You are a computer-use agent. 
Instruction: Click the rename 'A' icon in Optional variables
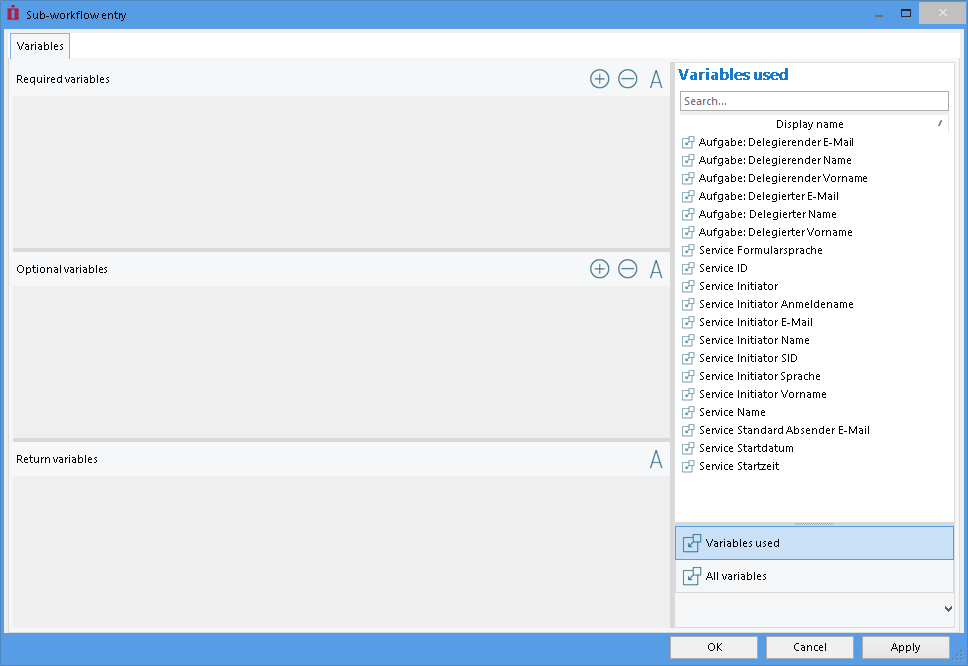point(656,269)
